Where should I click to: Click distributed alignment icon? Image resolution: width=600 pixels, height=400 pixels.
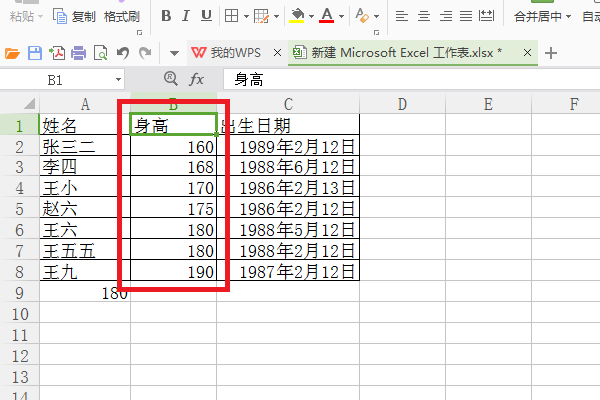(x=486, y=16)
